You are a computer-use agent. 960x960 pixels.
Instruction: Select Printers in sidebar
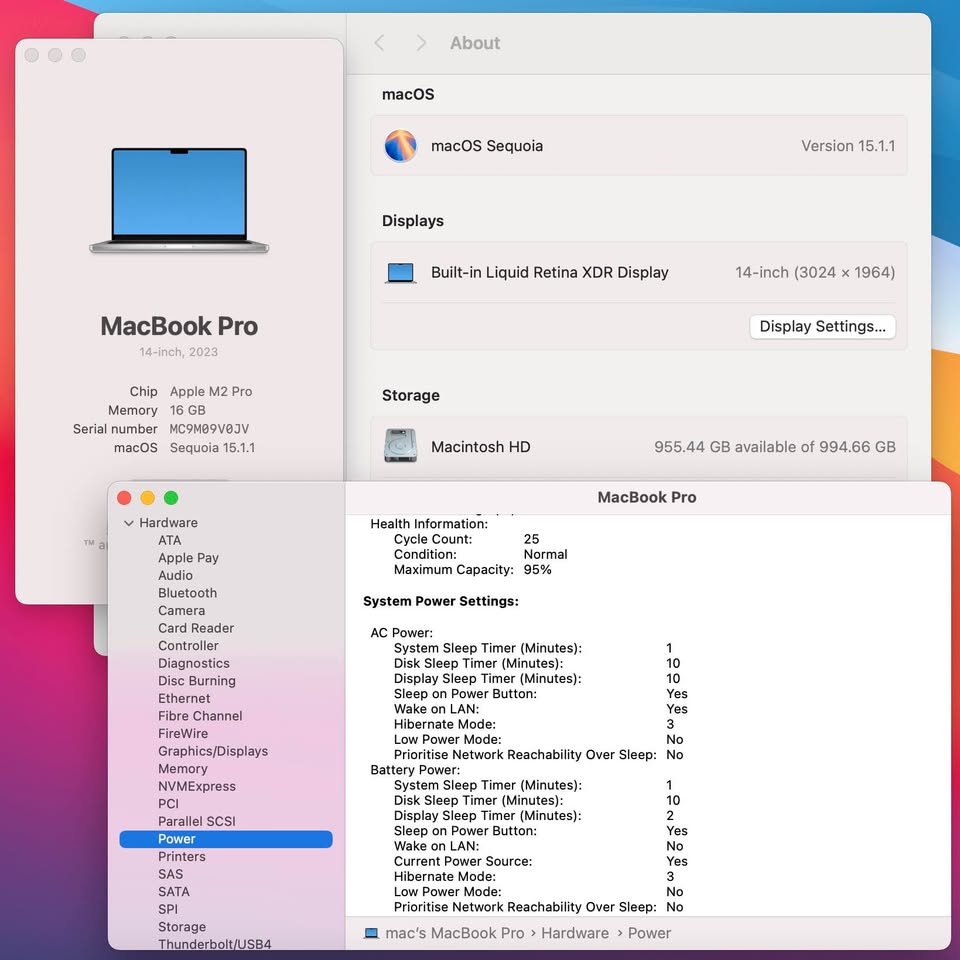tap(181, 857)
